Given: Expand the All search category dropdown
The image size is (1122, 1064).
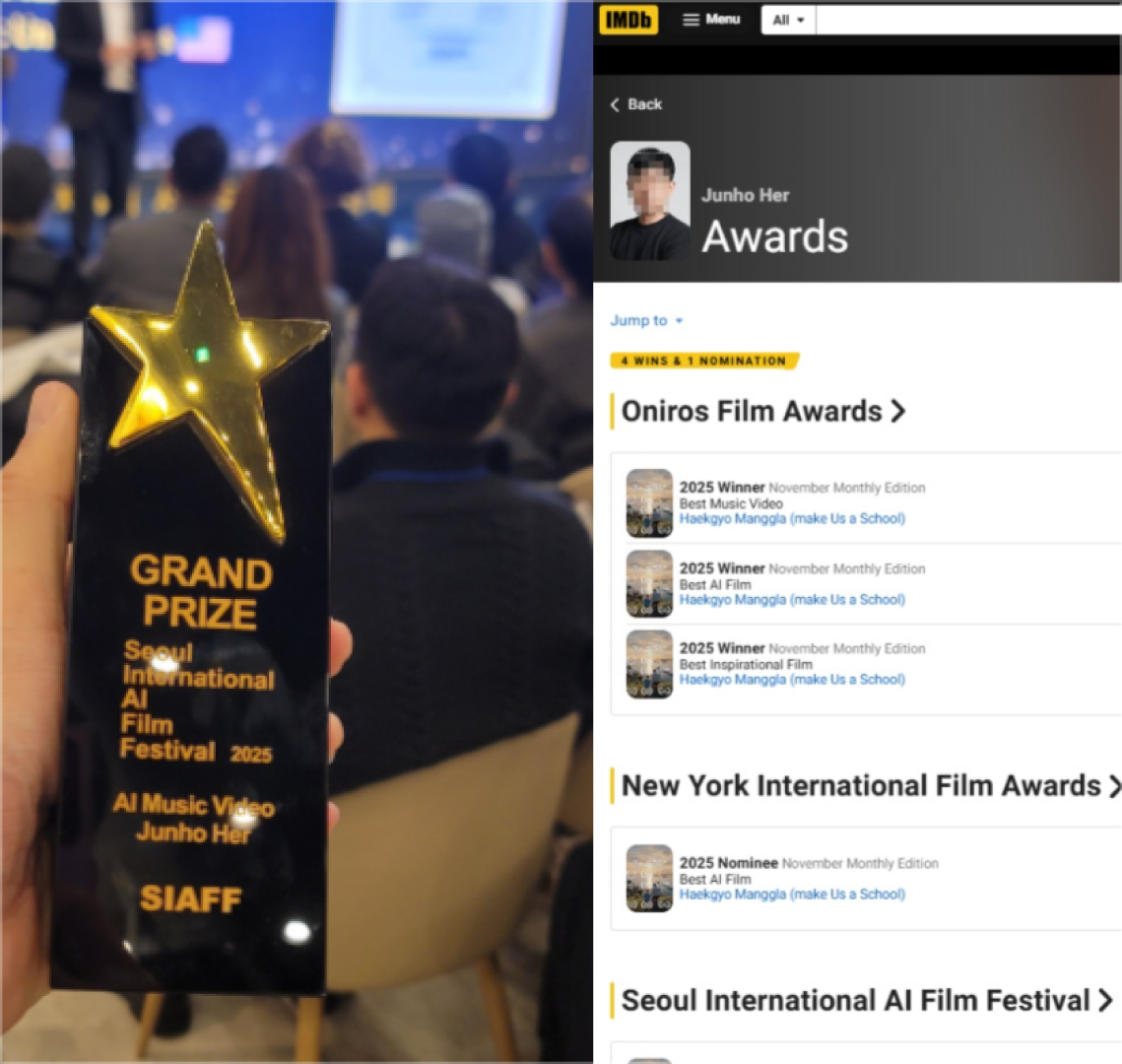Looking at the screenshot, I should tap(788, 20).
